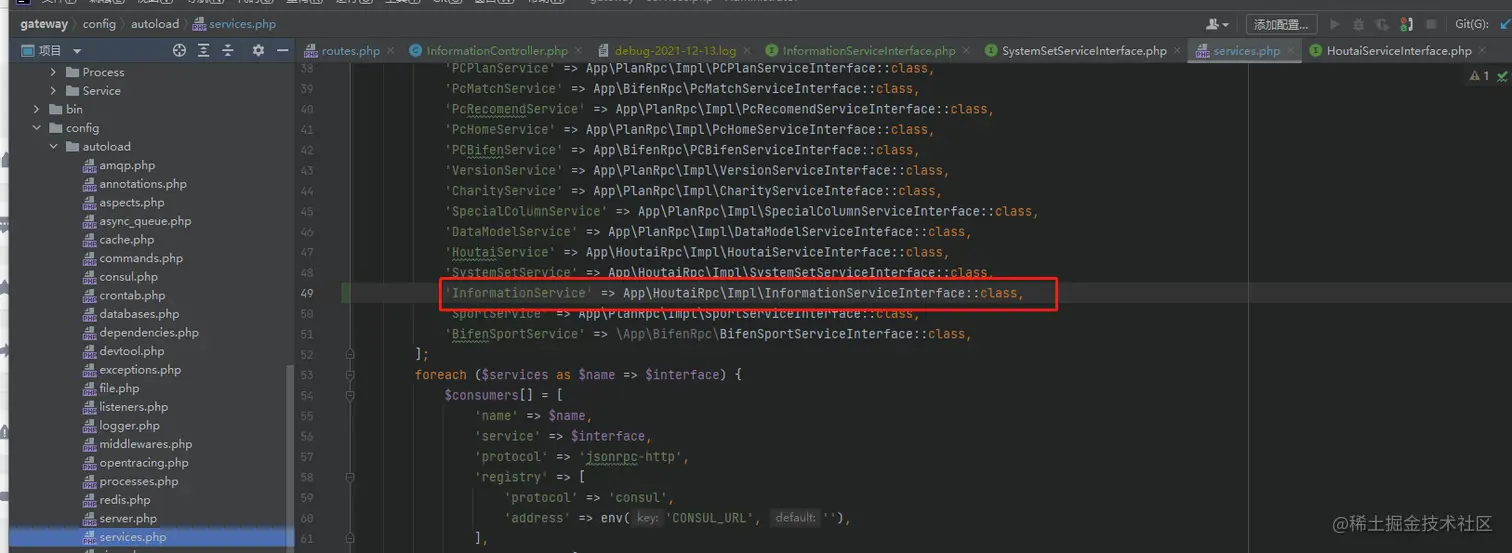Click the green checkmark inspection icon
This screenshot has width=1512, height=553.
pyautogui.click(x=1502, y=76)
